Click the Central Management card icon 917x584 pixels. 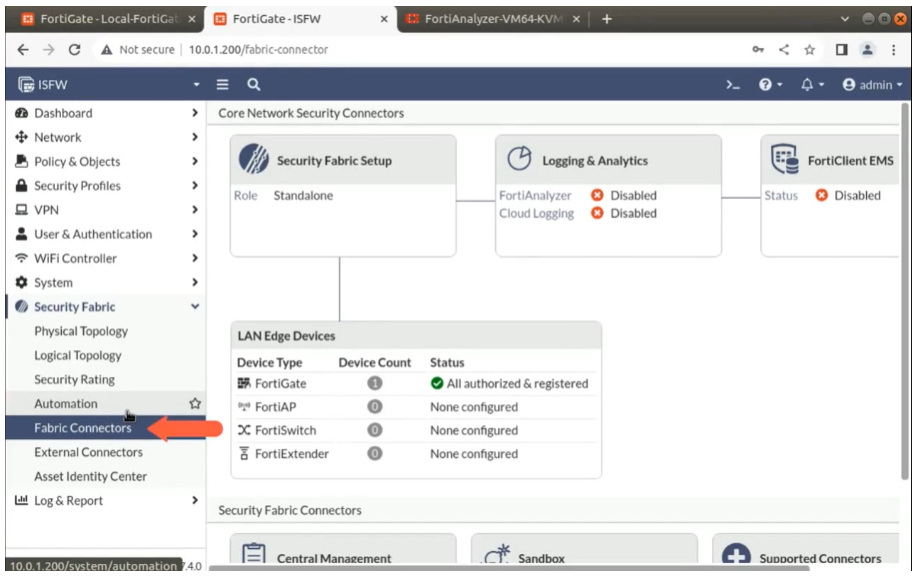point(254,553)
